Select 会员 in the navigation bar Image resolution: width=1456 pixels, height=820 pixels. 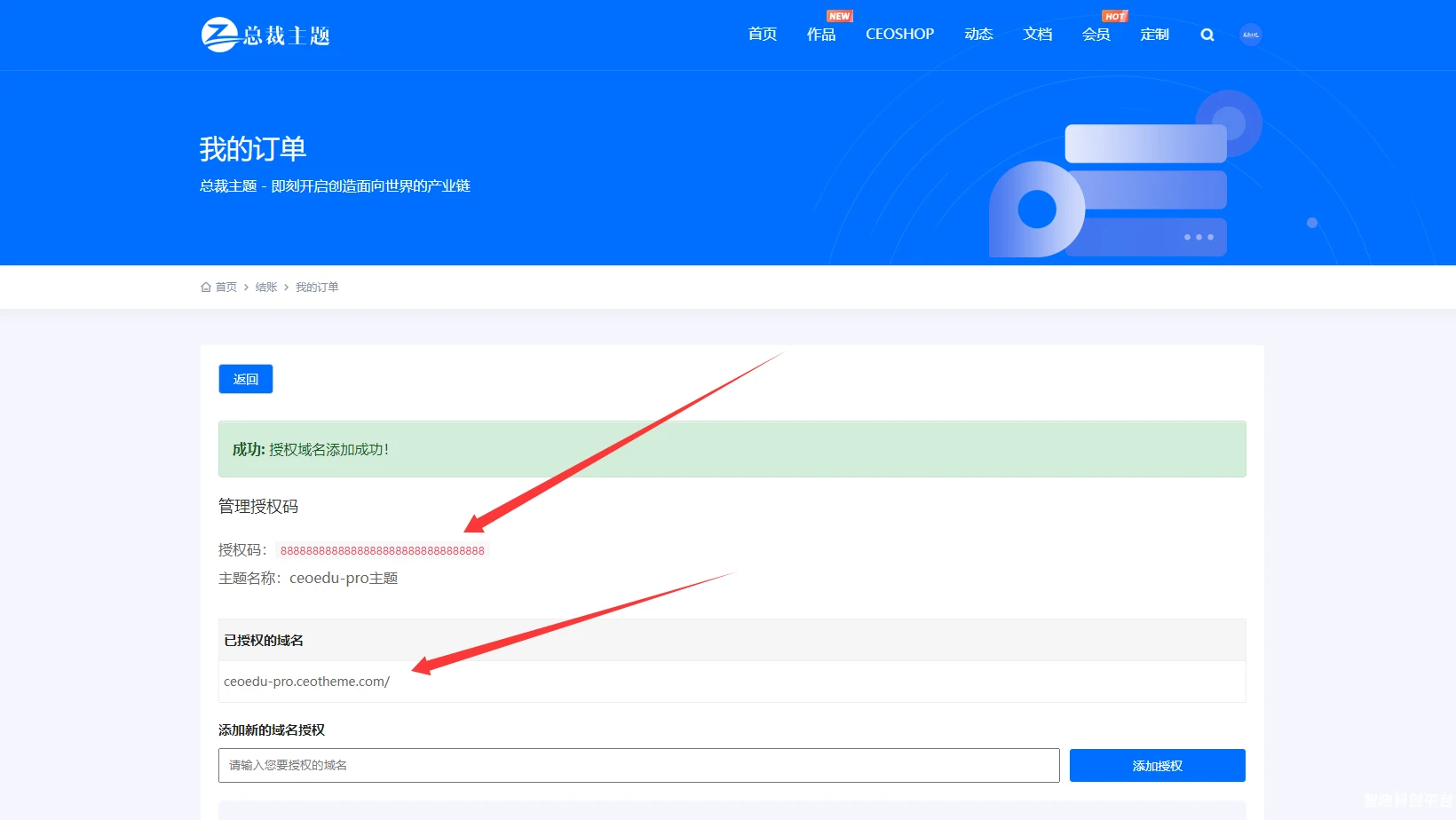tap(1096, 35)
